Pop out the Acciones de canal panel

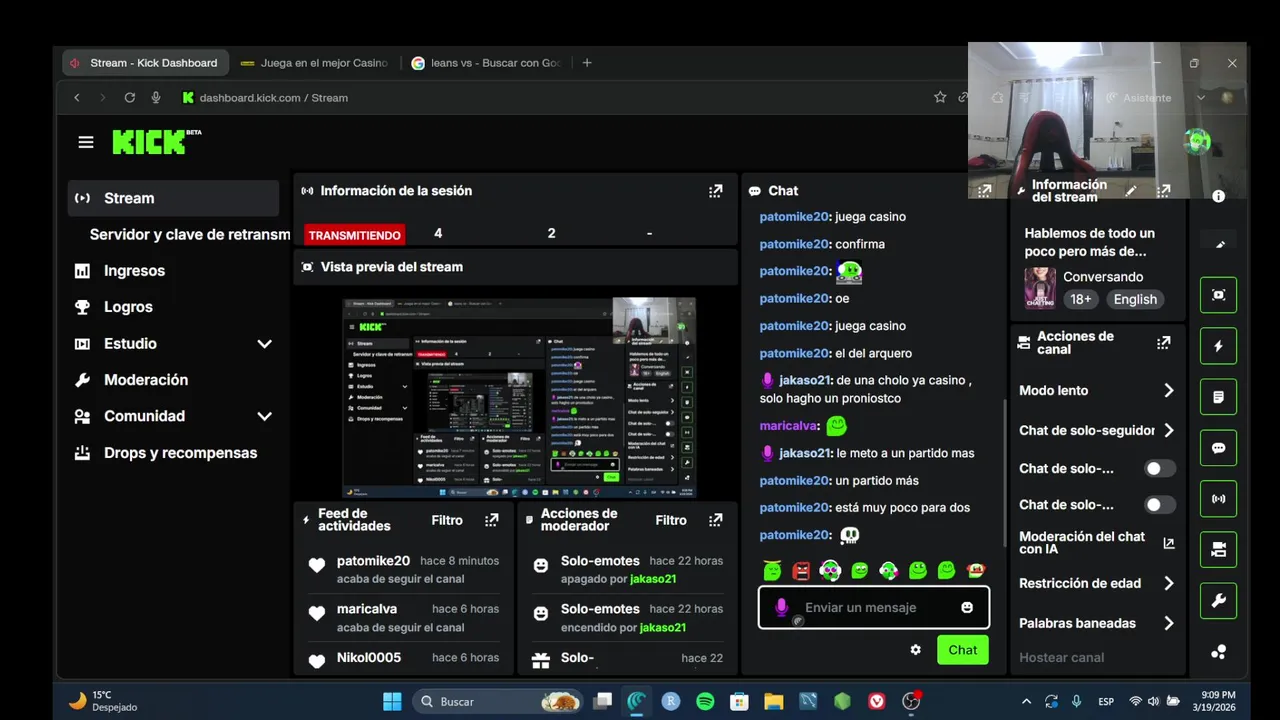(x=1163, y=343)
